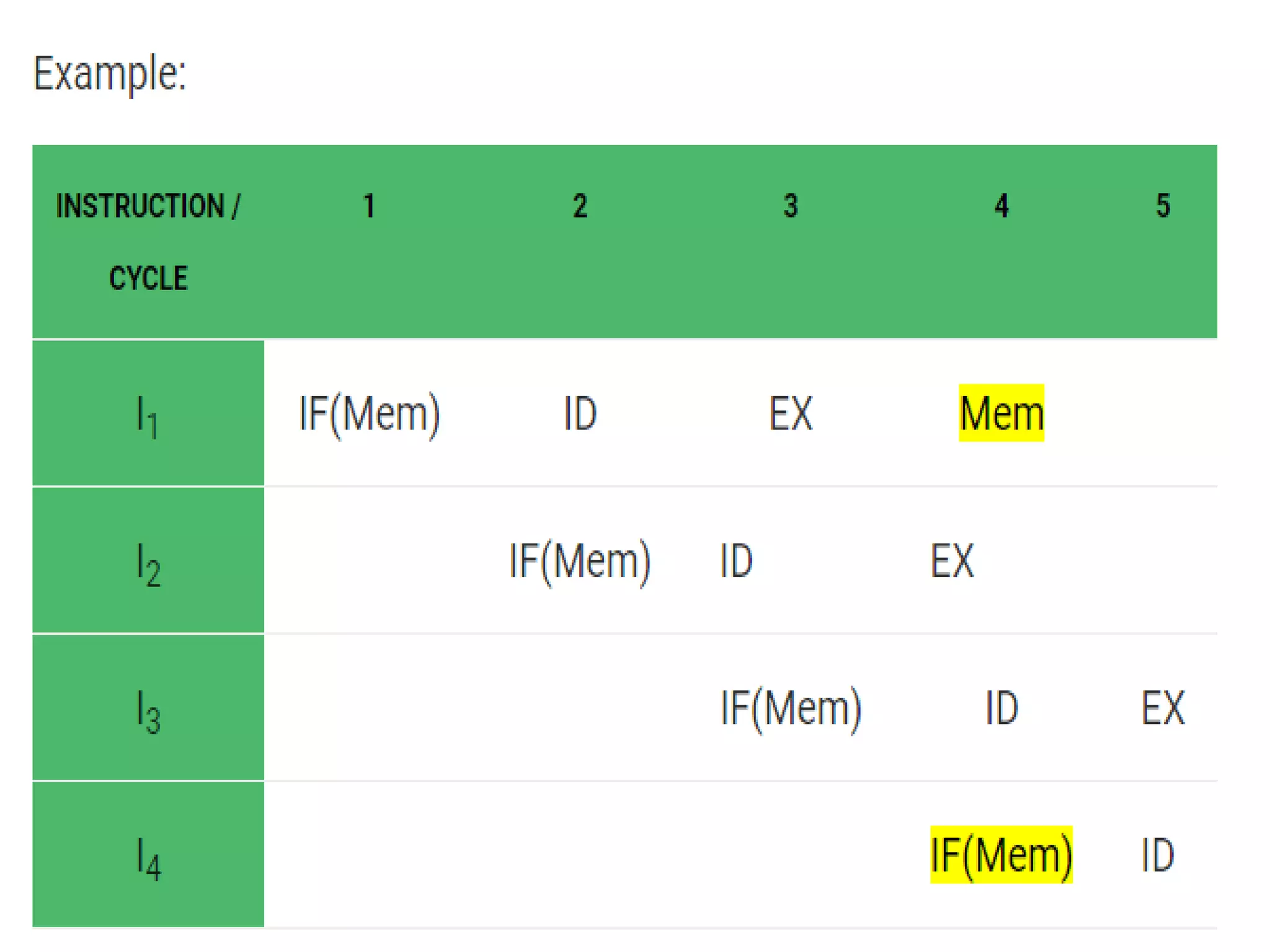Screen dimensions: 1270x952
Task: Click the ID stage in row I4
Action: click(x=1158, y=855)
